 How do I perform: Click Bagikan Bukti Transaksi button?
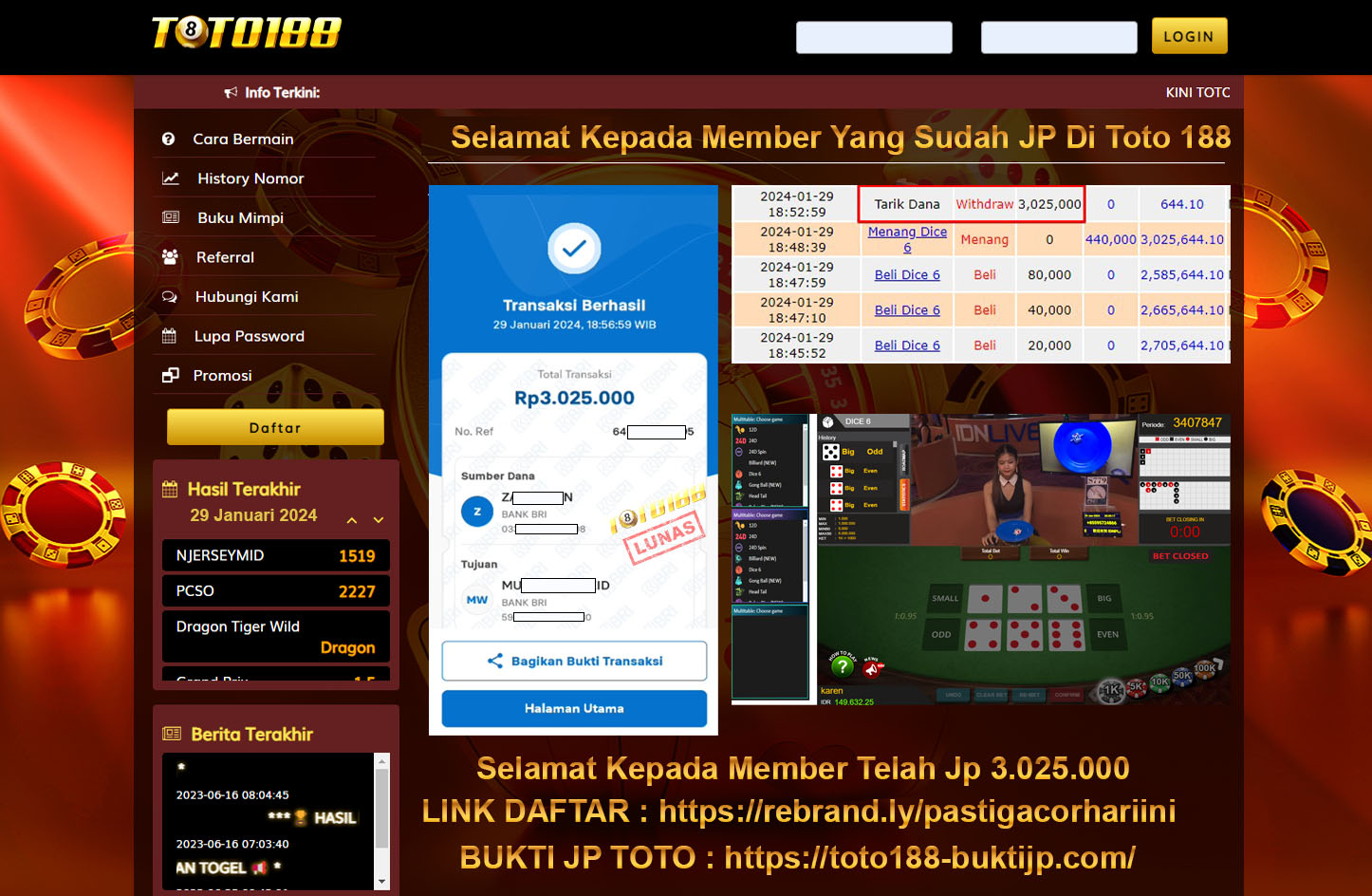click(574, 661)
